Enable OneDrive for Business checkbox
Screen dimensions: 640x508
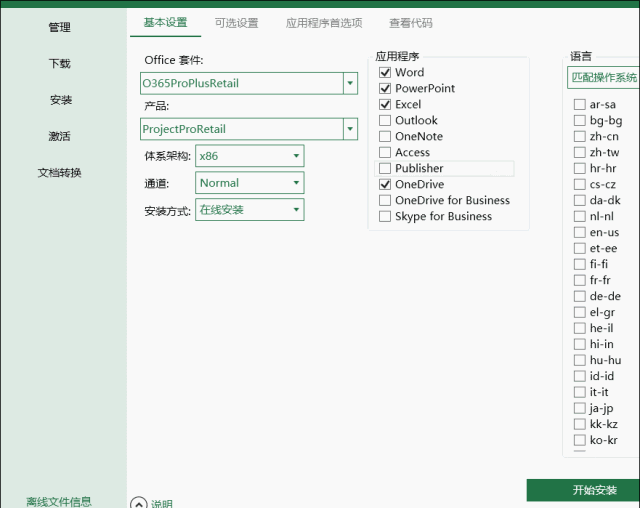[385, 200]
